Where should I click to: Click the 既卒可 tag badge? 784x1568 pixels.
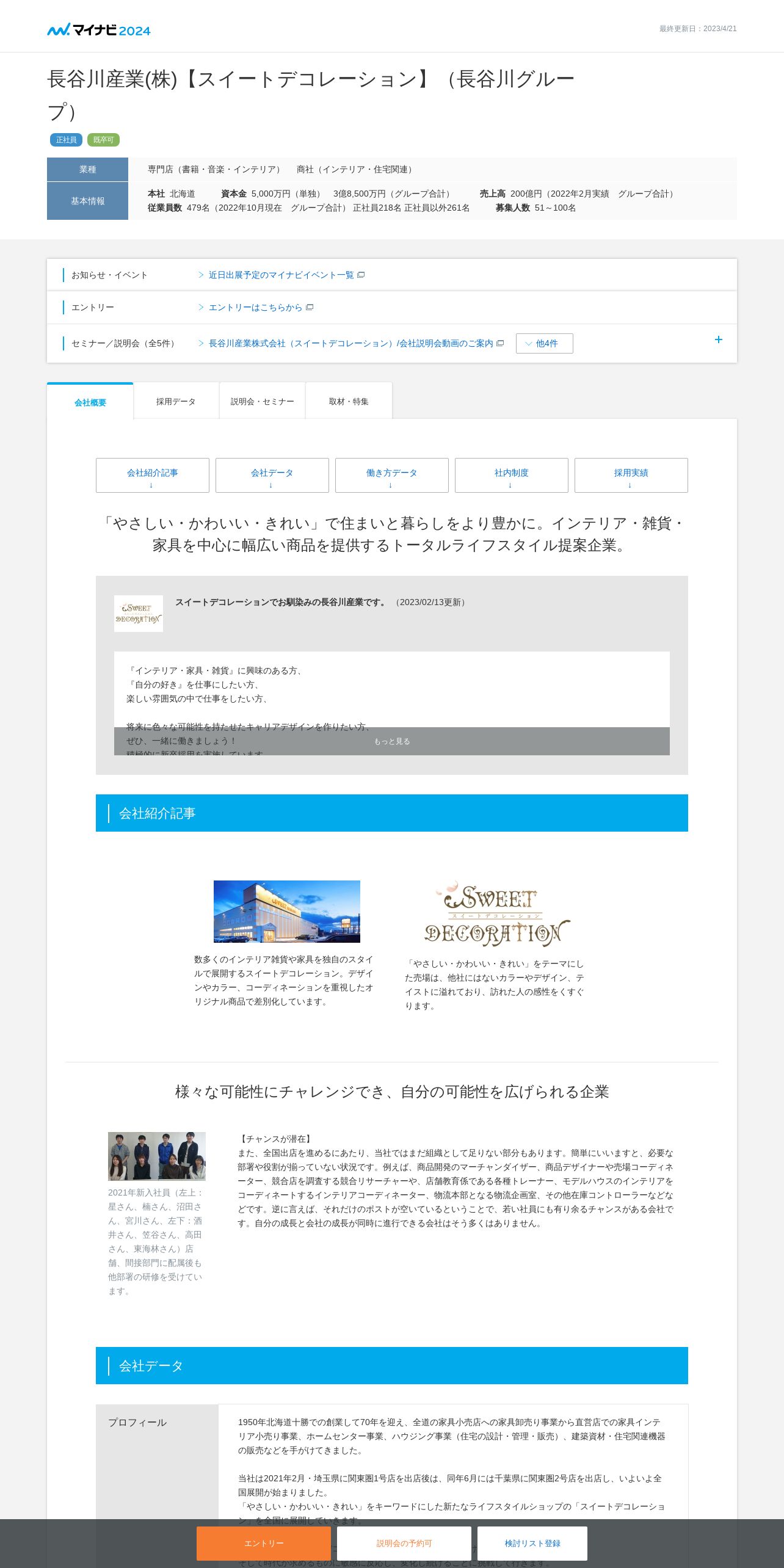click(x=103, y=140)
